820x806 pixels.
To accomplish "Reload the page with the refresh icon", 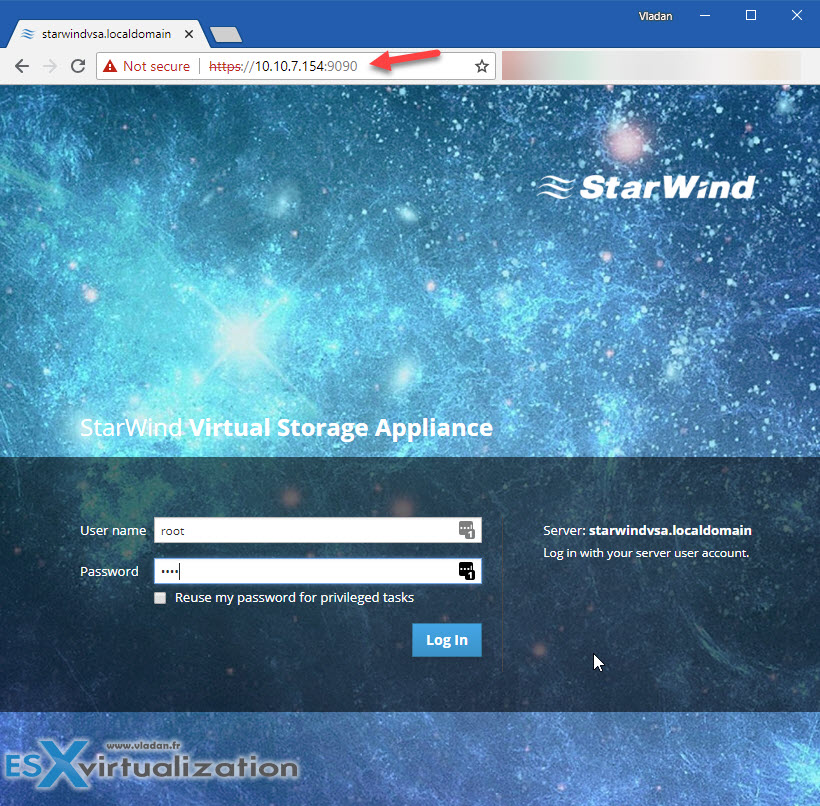I will 78,66.
